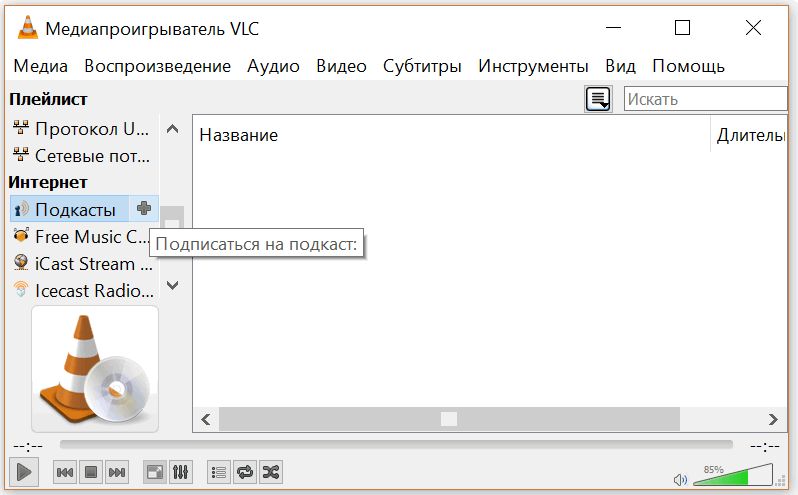This screenshot has width=798, height=495.
Task: Adjust volume slider at 85%
Action: click(x=733, y=475)
